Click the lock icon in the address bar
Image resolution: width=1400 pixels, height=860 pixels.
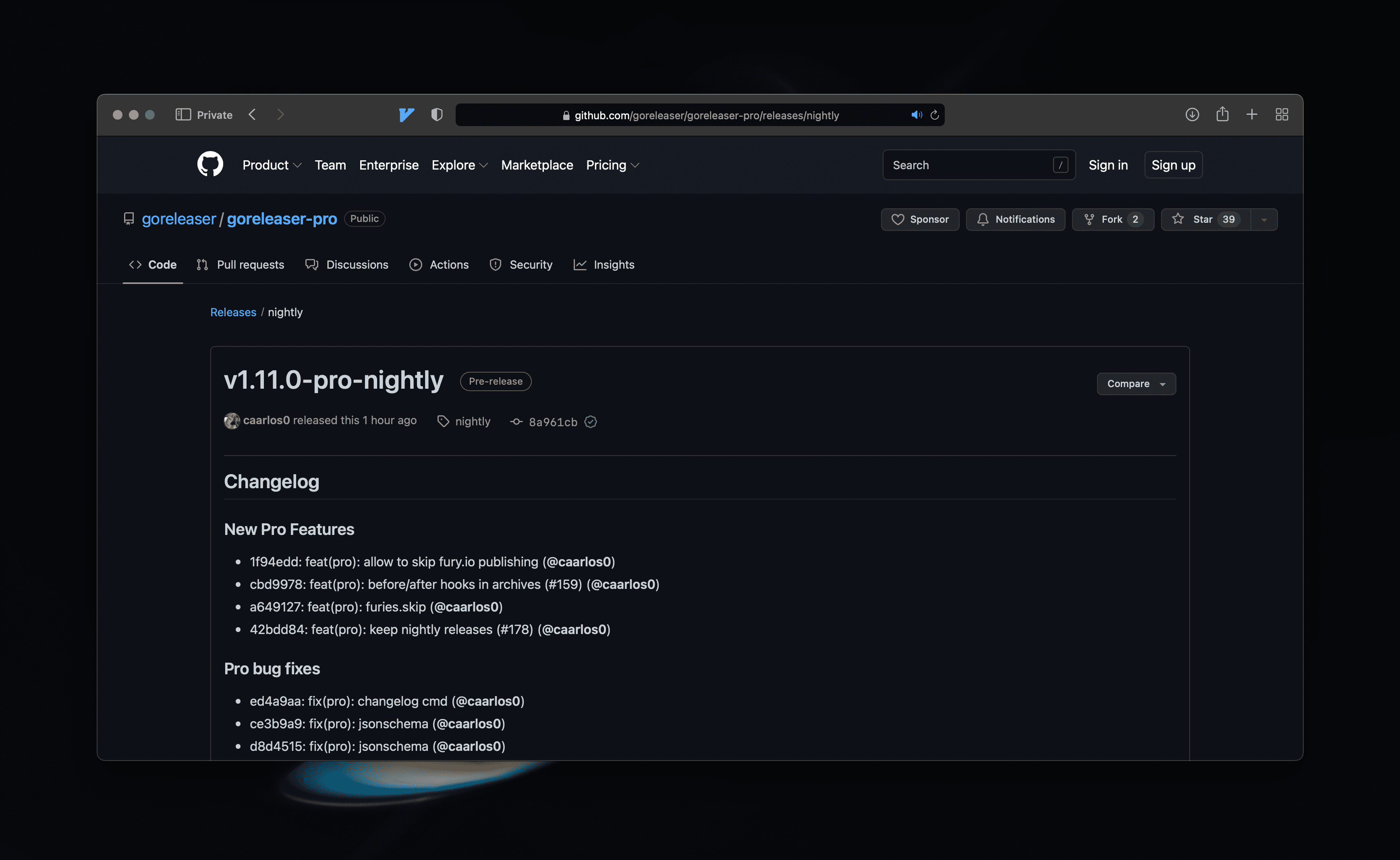pyautogui.click(x=566, y=116)
